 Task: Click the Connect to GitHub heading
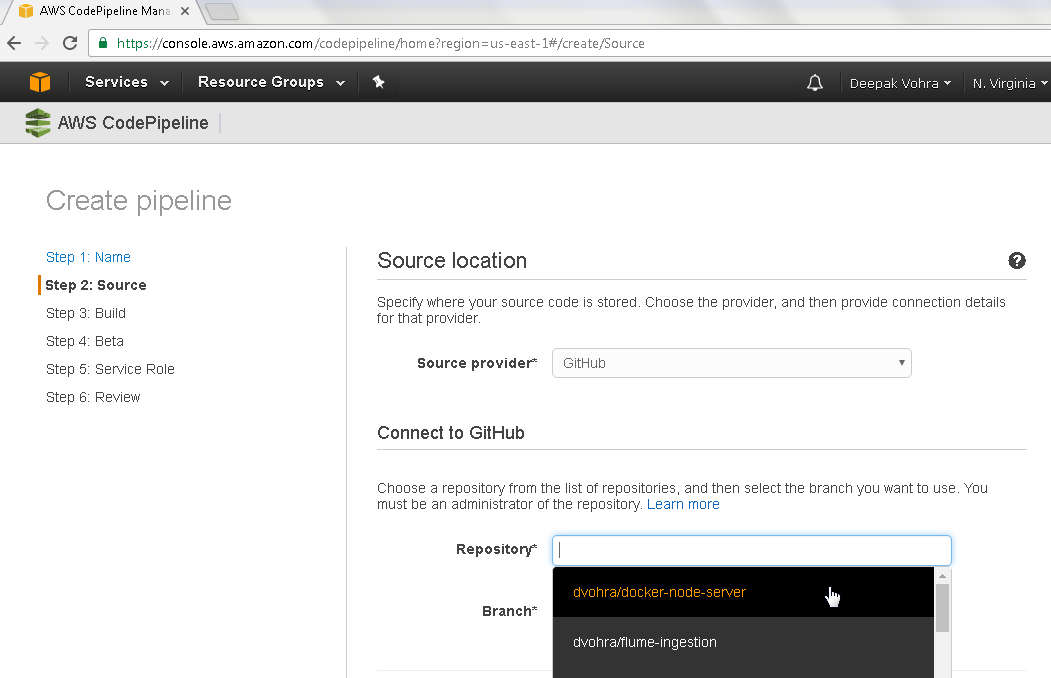[450, 433]
